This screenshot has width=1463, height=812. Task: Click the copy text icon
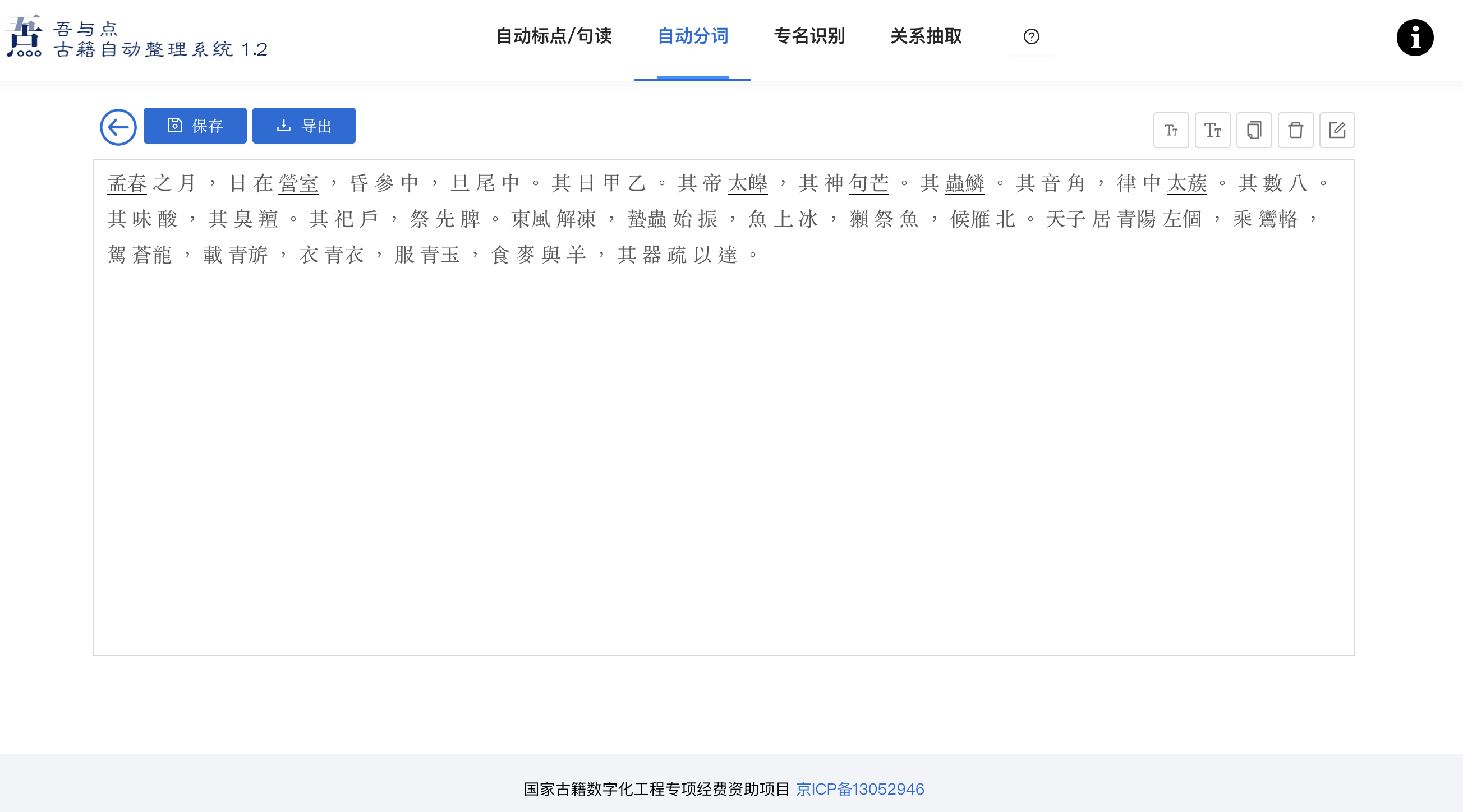(1253, 130)
